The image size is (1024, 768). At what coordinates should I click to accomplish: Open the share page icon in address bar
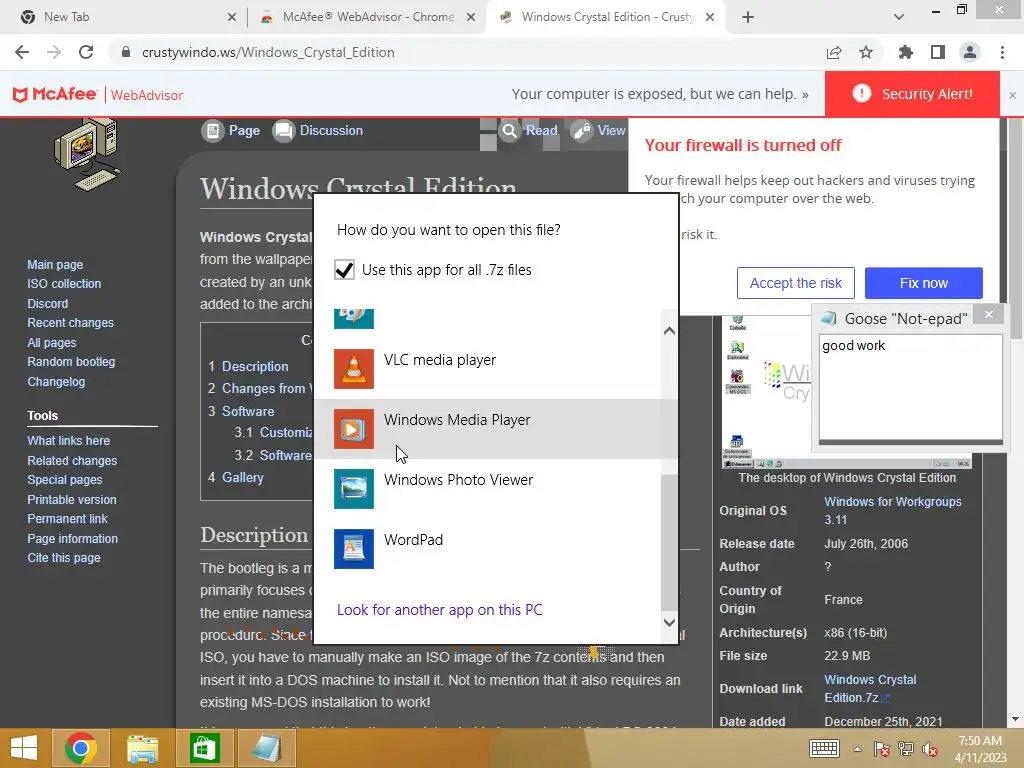pos(834,52)
